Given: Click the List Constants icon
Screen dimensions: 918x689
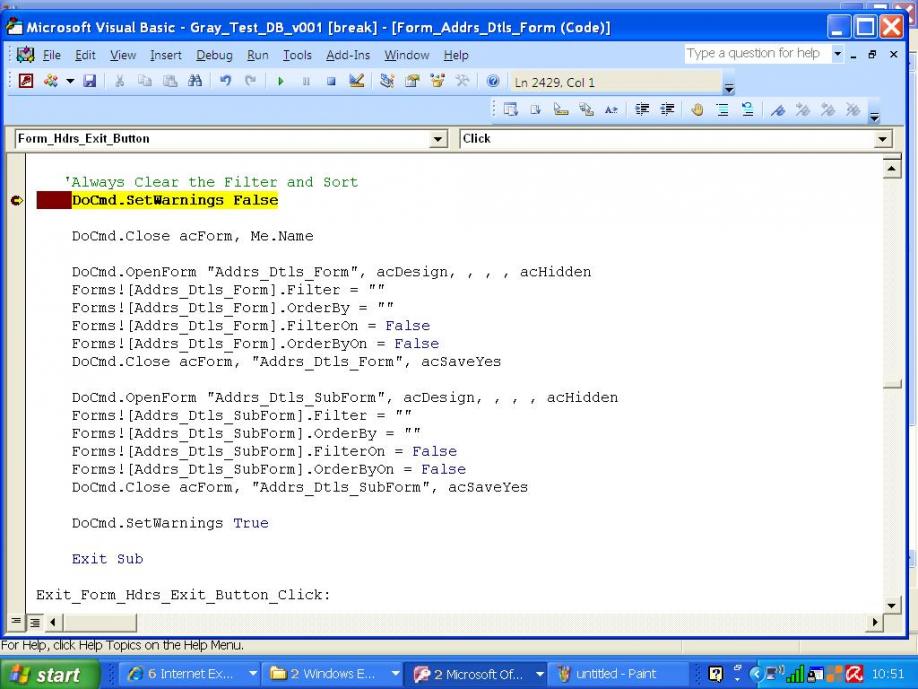Looking at the screenshot, I should point(536,109).
